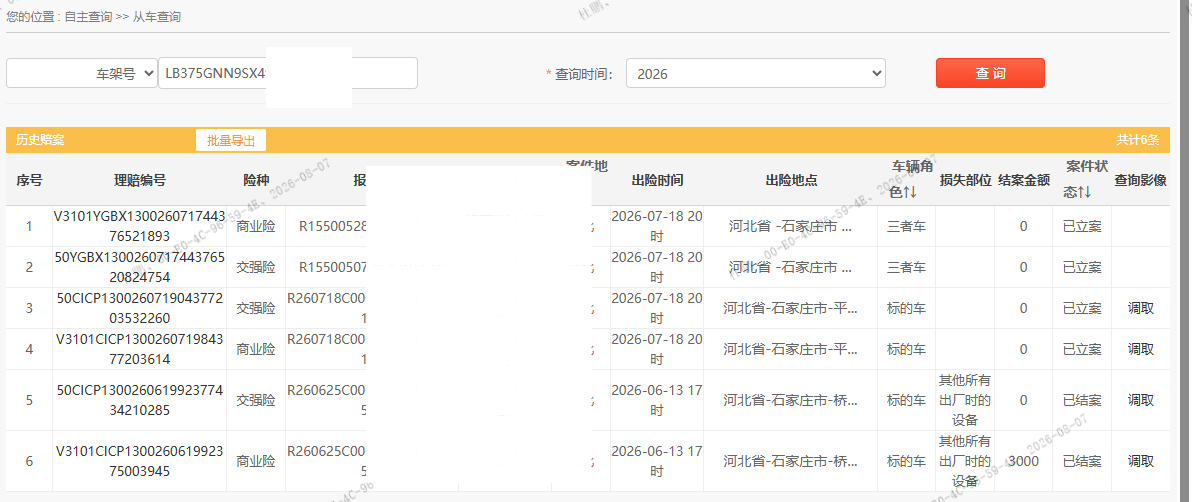The width and height of the screenshot is (1192, 502).
Task: Click 标的车 role in row 3
Action: tap(906, 308)
